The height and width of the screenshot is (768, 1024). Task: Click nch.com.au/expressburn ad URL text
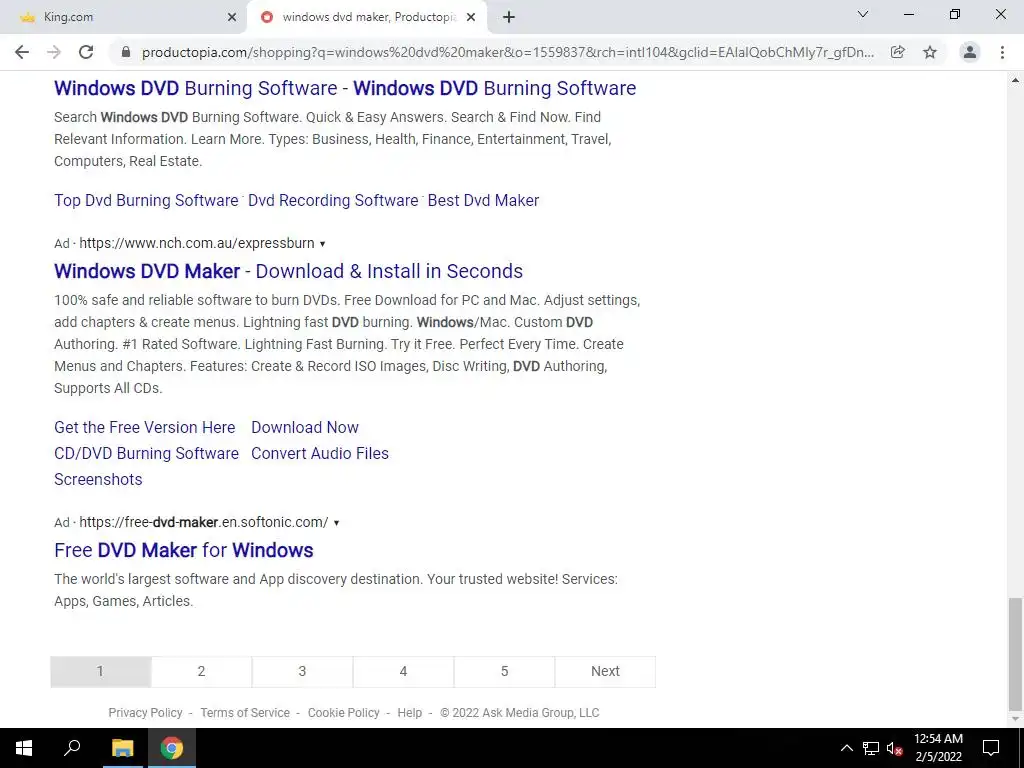click(x=197, y=244)
